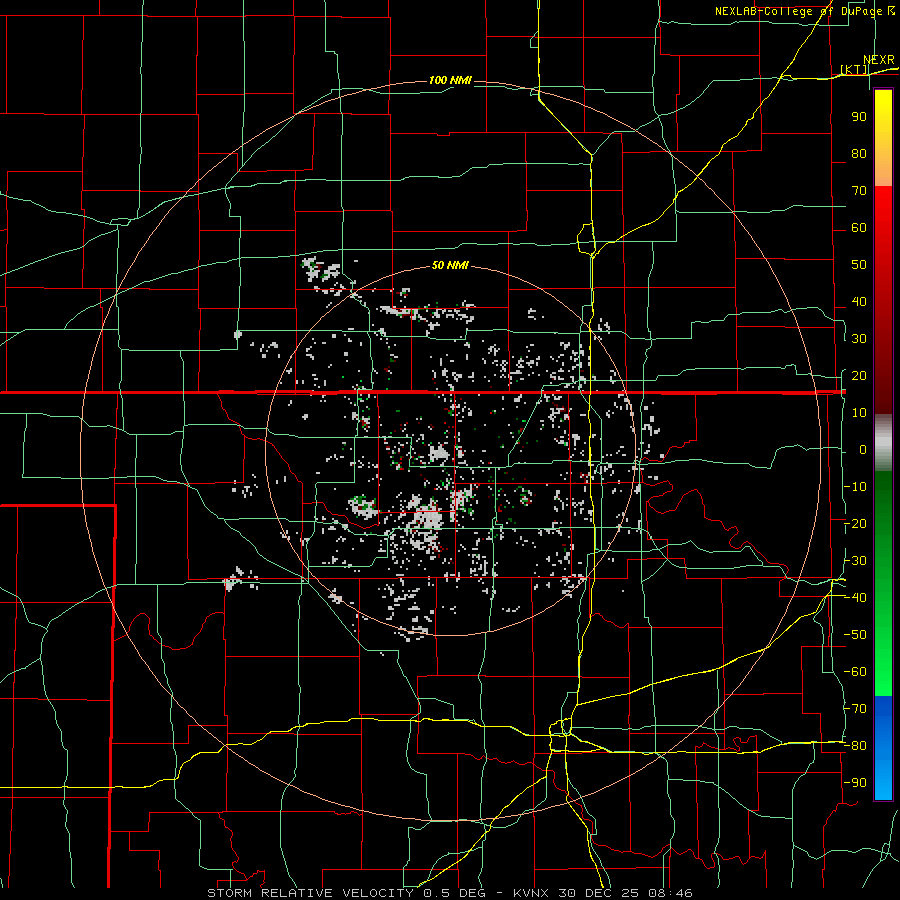Screen dimensions: 900x900
Task: Click the -40 value on the velocity scale
Action: tap(855, 598)
